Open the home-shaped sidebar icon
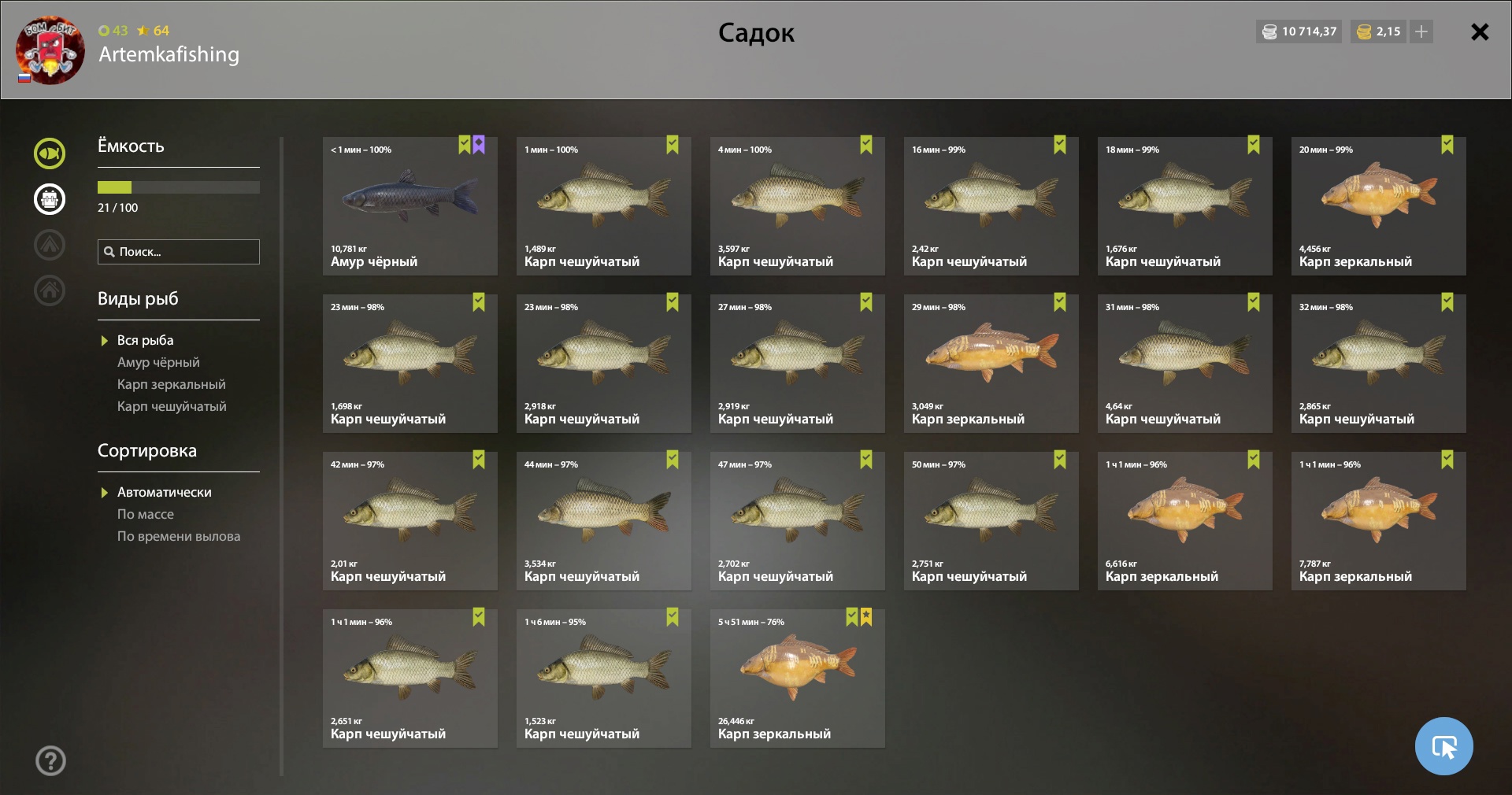1512x795 pixels. 50,290
